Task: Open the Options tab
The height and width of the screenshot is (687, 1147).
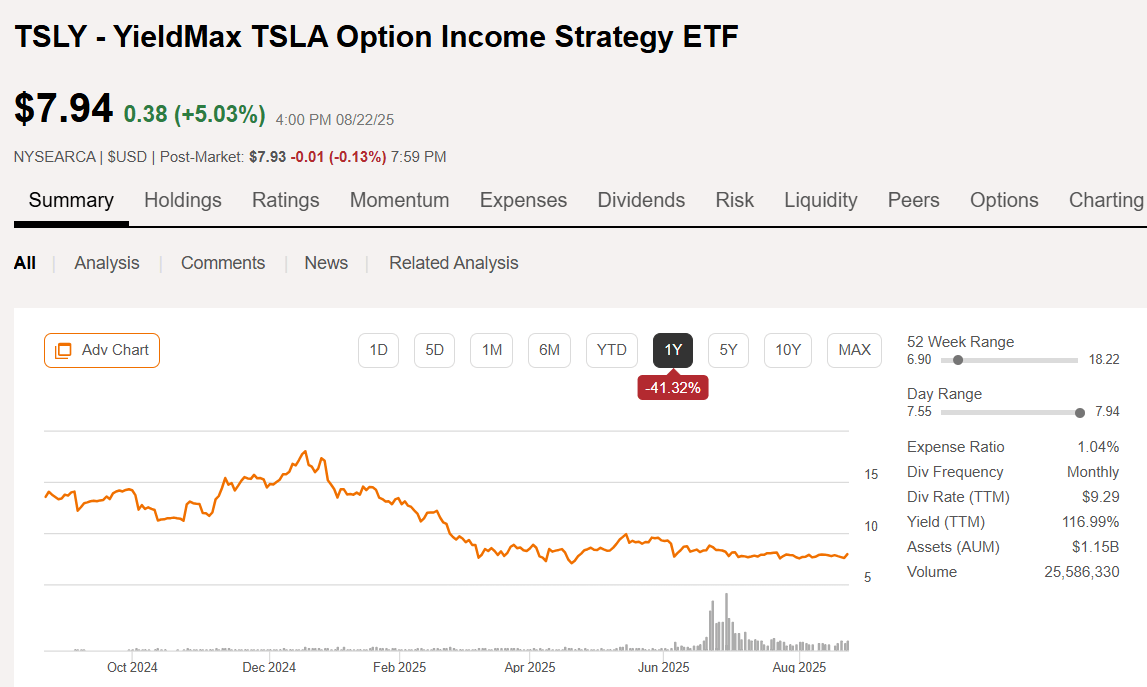Action: (1004, 200)
